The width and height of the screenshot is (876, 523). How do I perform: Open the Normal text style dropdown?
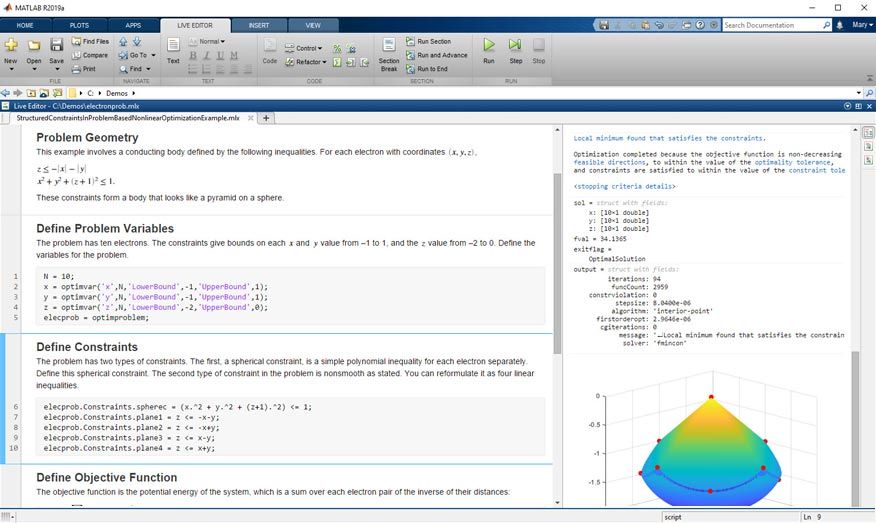click(207, 41)
